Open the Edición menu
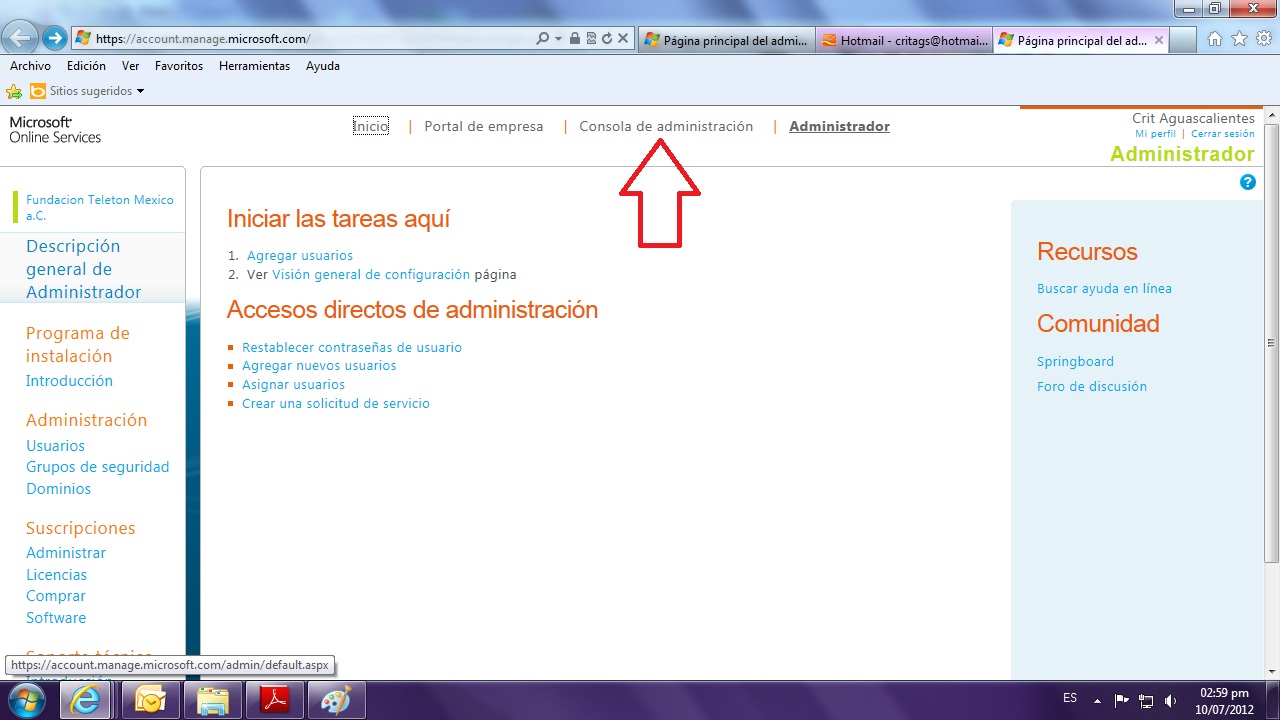This screenshot has width=1280, height=720. tap(86, 66)
